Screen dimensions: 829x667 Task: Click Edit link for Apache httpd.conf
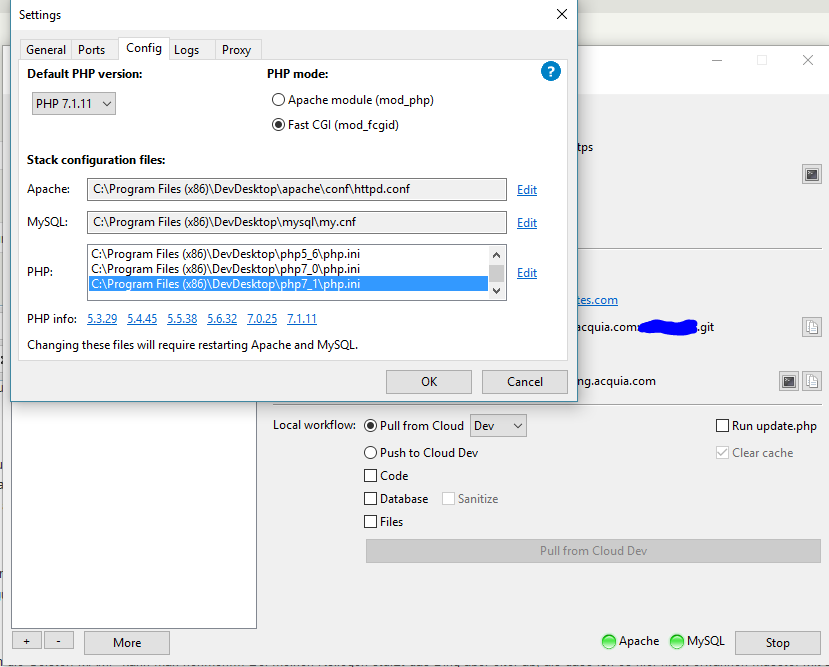tap(527, 190)
